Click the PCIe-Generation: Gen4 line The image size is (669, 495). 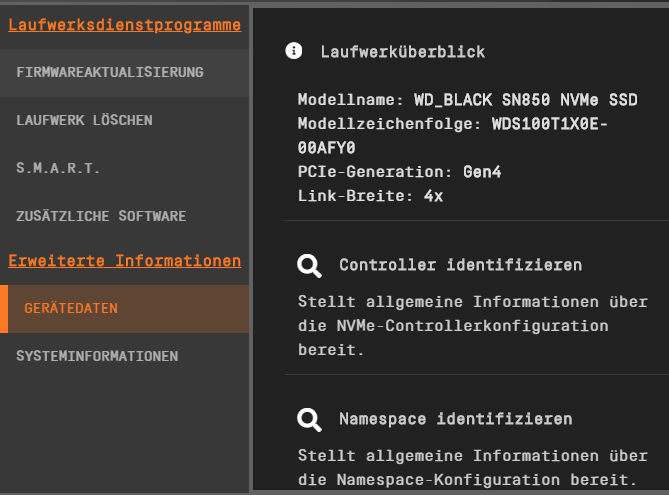click(399, 172)
